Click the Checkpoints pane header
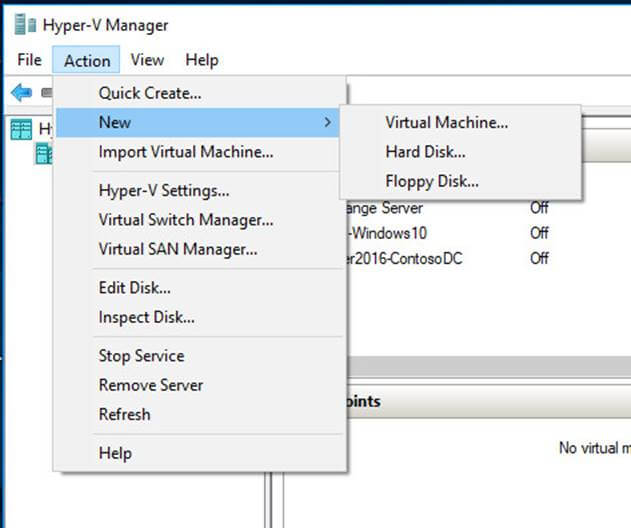Viewport: 631px width, 528px height. pyautogui.click(x=489, y=401)
